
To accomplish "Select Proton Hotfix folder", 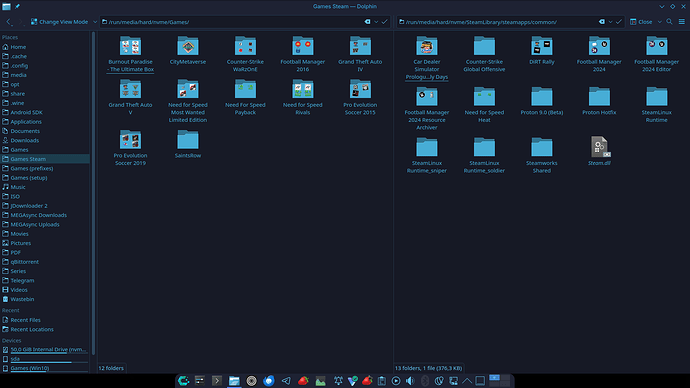I will [599, 101].
